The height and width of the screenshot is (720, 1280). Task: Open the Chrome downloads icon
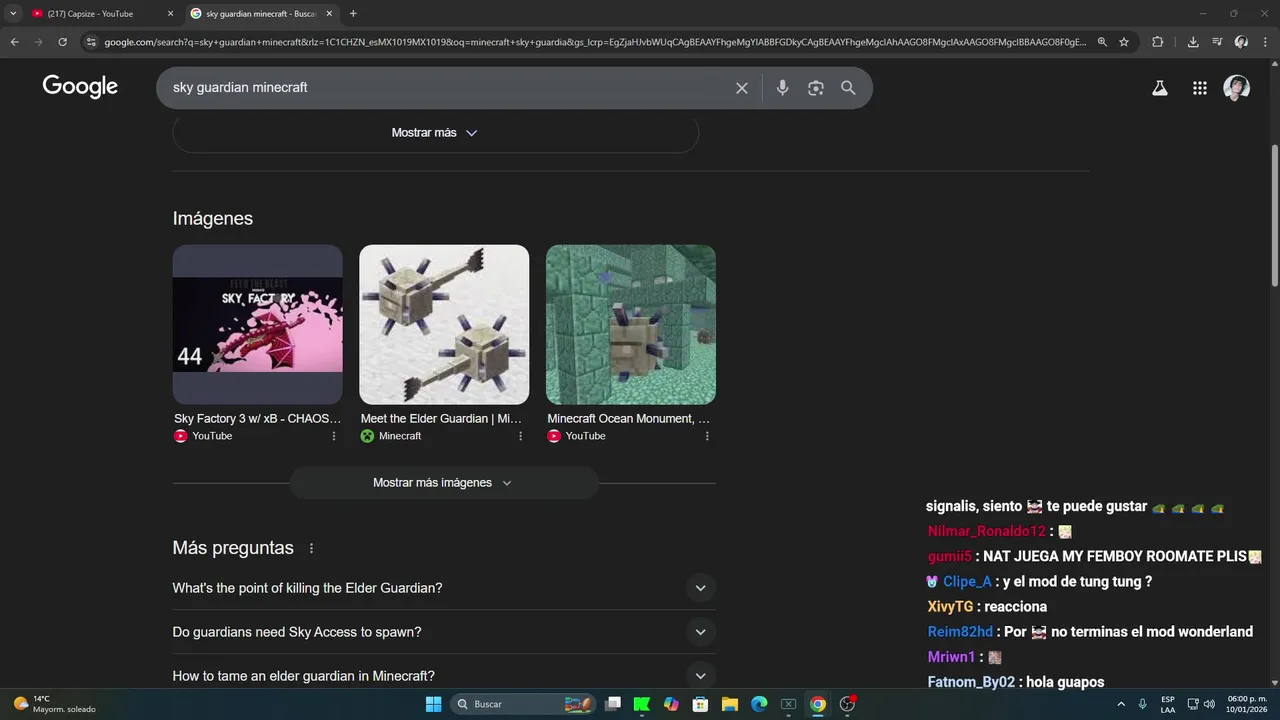pyautogui.click(x=1193, y=42)
